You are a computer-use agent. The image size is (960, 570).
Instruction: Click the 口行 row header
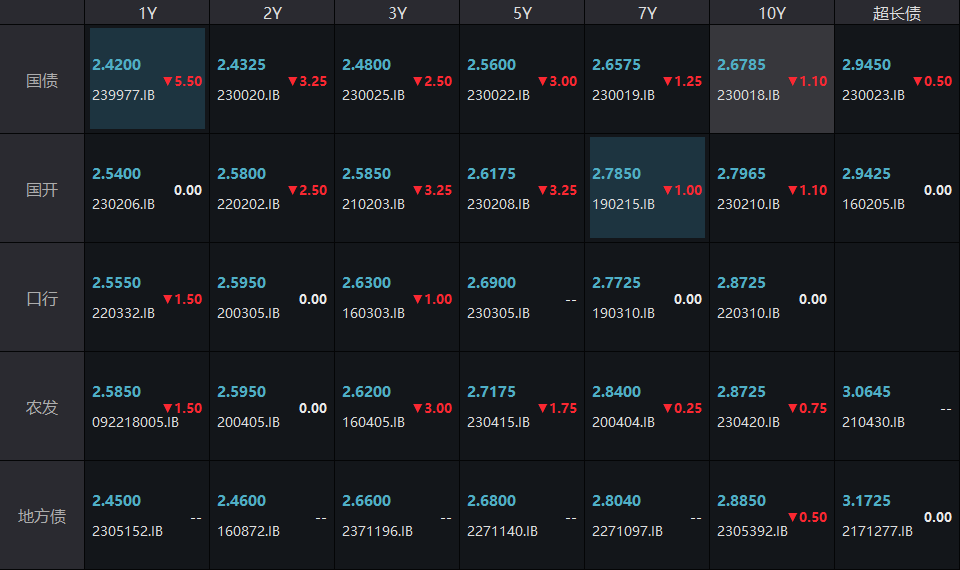click(x=42, y=298)
